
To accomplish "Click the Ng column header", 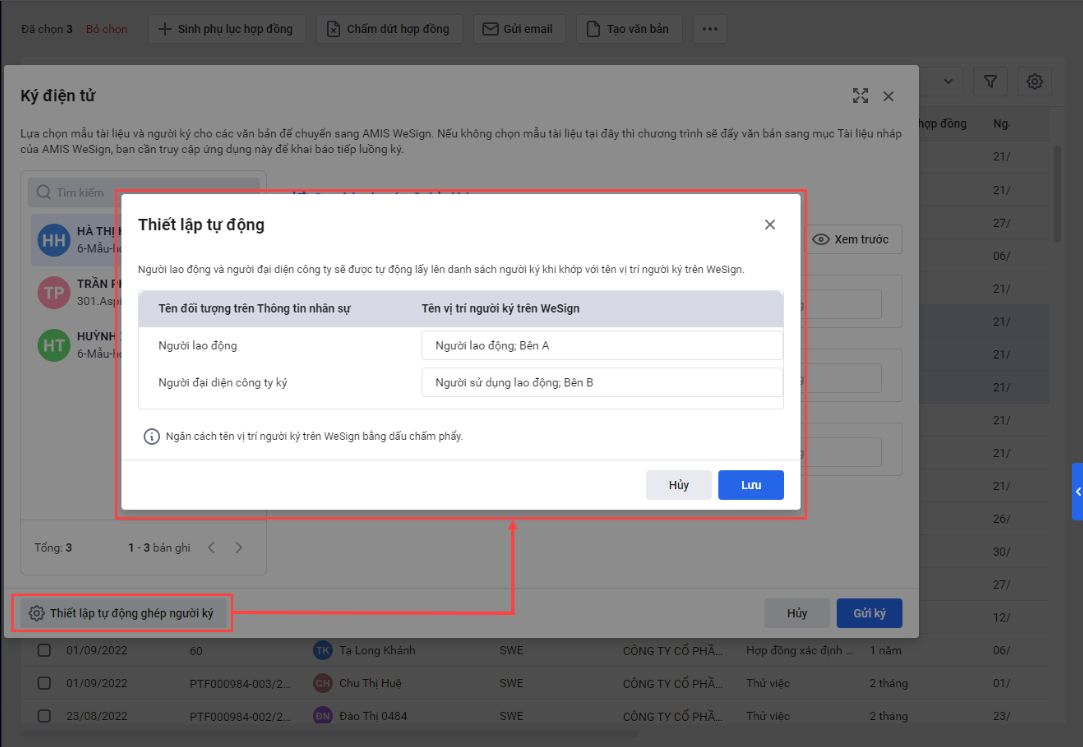I will [1001, 124].
